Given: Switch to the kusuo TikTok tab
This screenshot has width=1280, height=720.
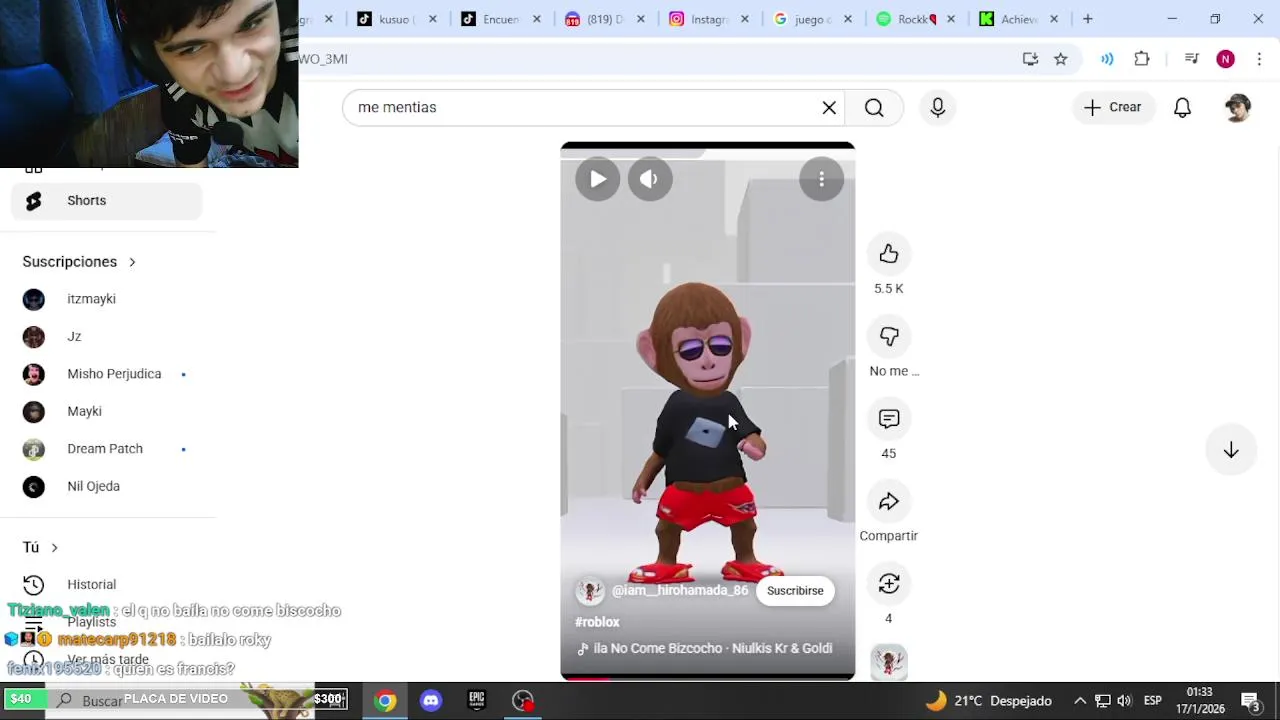Looking at the screenshot, I should [x=394, y=19].
